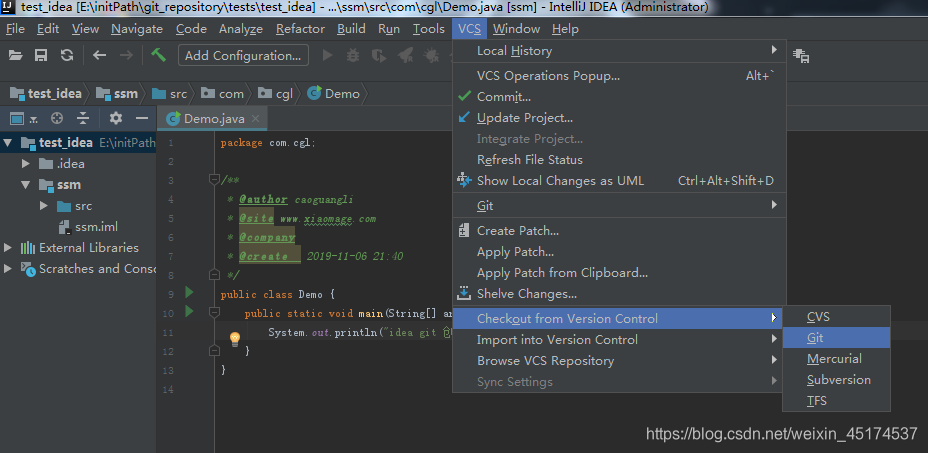
Task: Choose VCS Operations Popup...
Action: pyautogui.click(x=619, y=76)
